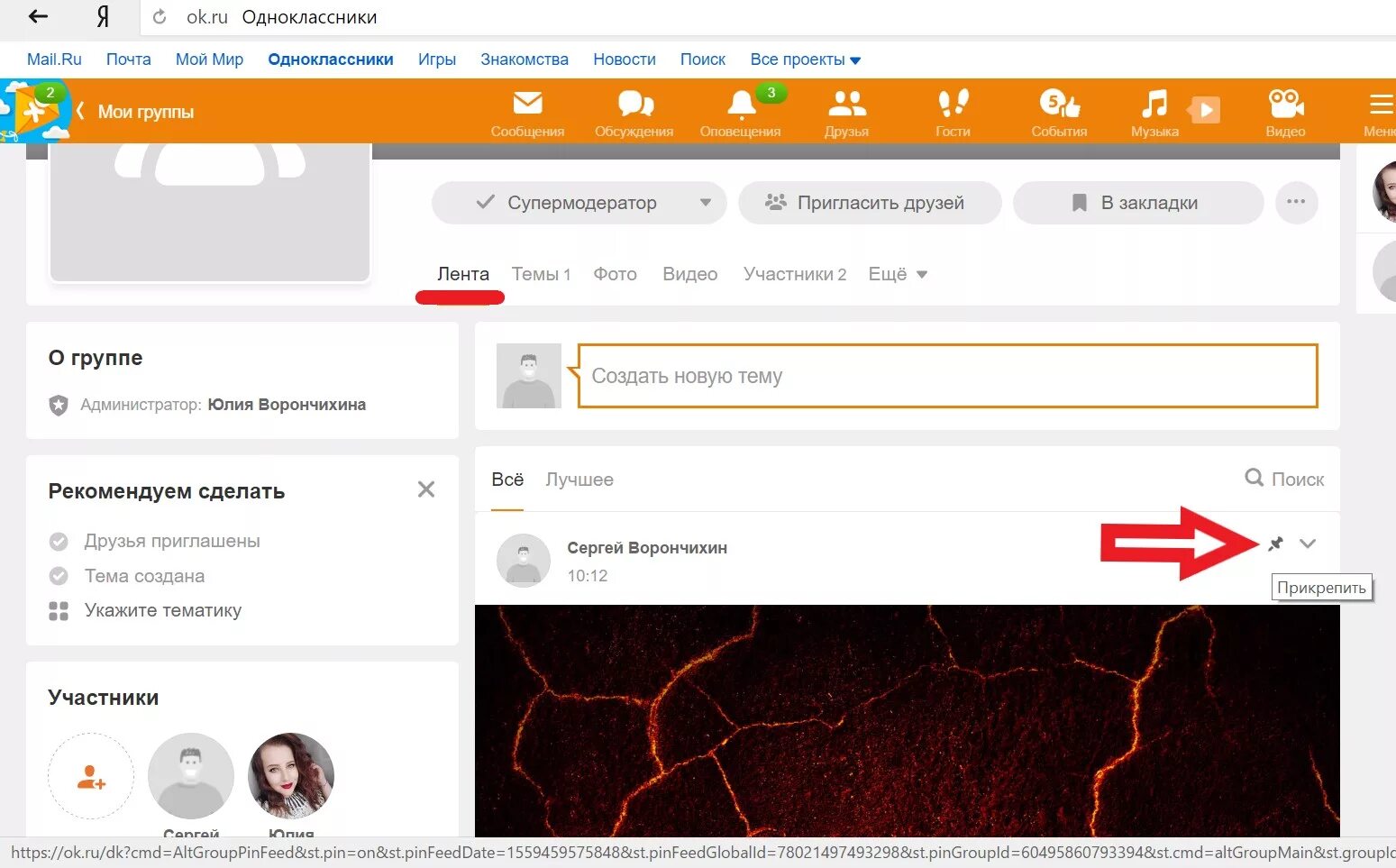Image resolution: width=1396 pixels, height=868 pixels.
Task: Click Друзья приглашены checklist item
Action: (172, 541)
